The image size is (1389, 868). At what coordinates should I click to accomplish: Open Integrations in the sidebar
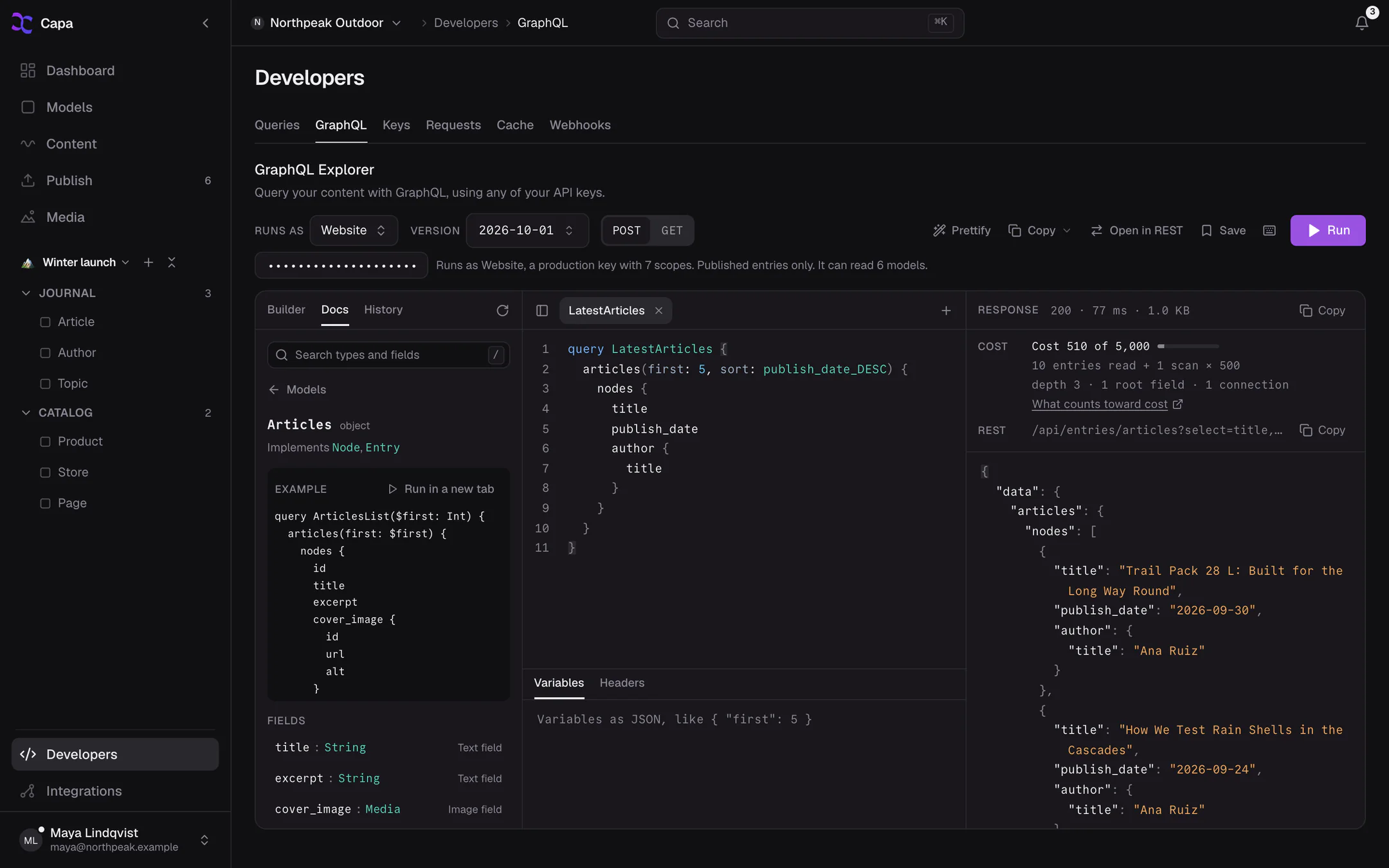coord(116,791)
